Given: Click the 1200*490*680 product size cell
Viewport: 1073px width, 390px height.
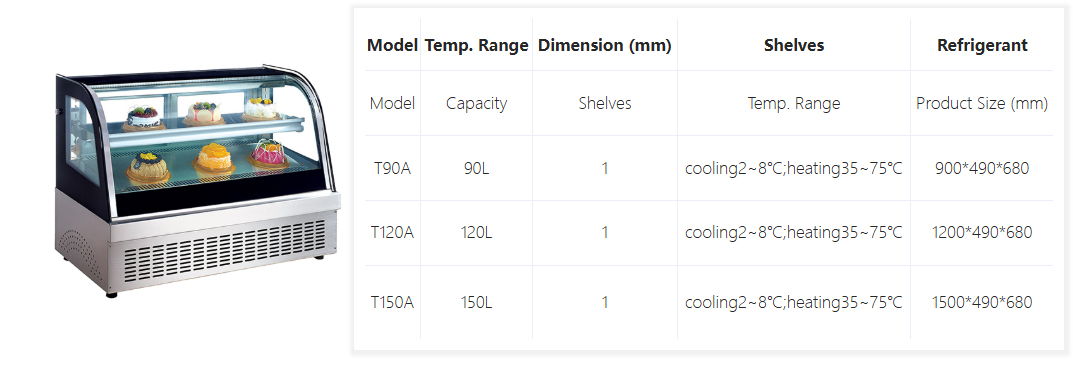Looking at the screenshot, I should [x=982, y=233].
